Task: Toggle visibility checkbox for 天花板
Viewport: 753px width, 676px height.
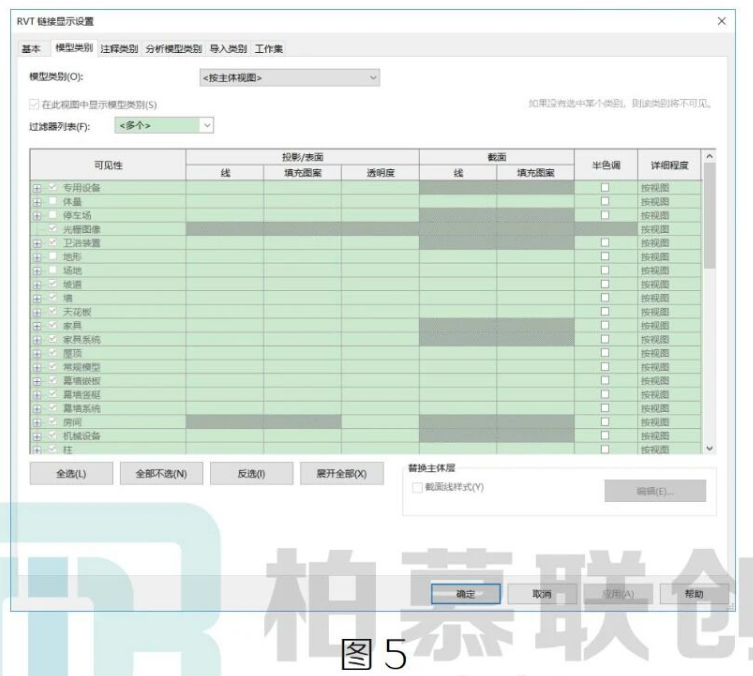Action: click(53, 311)
